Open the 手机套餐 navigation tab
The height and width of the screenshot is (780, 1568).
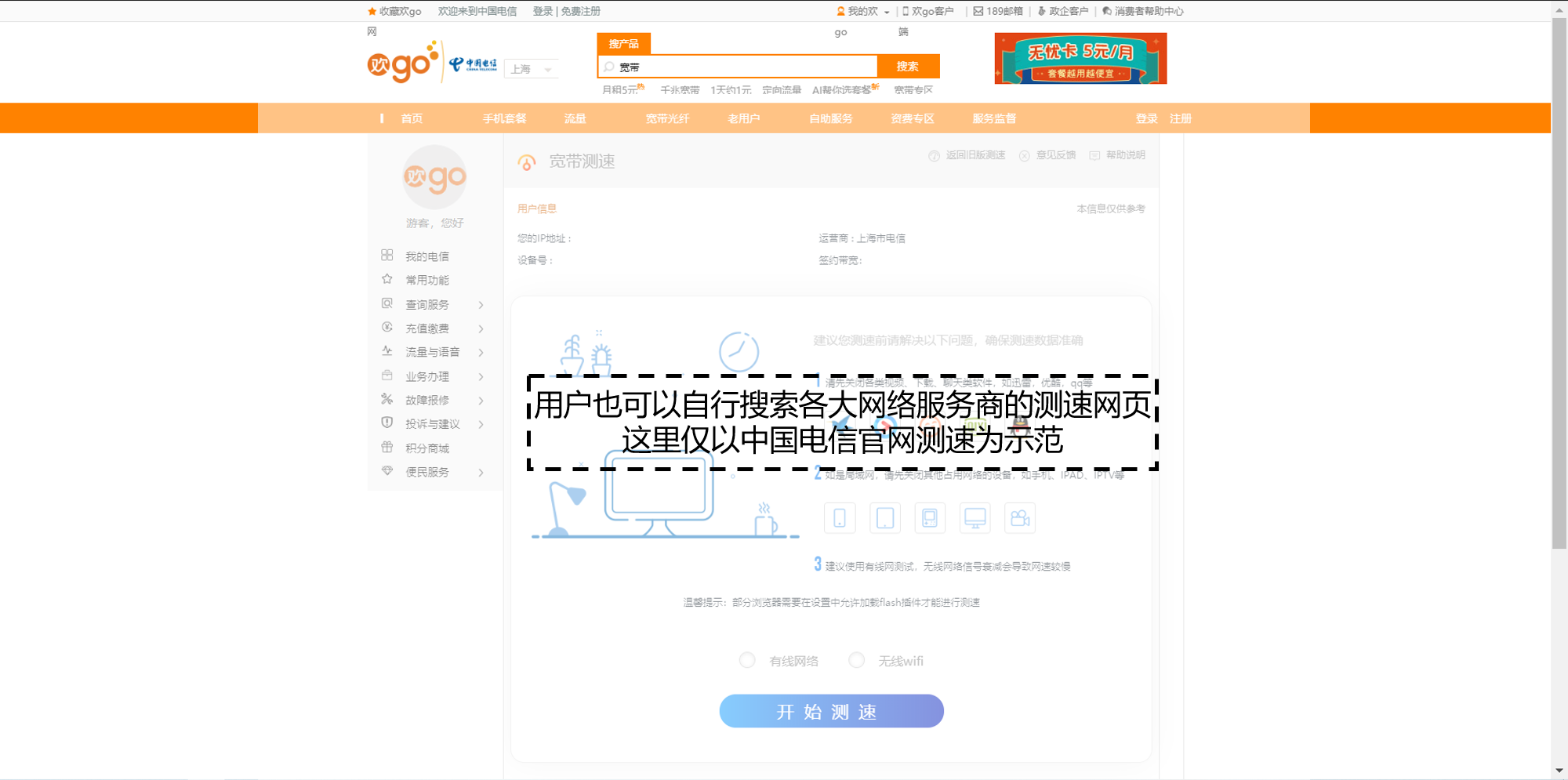(504, 118)
